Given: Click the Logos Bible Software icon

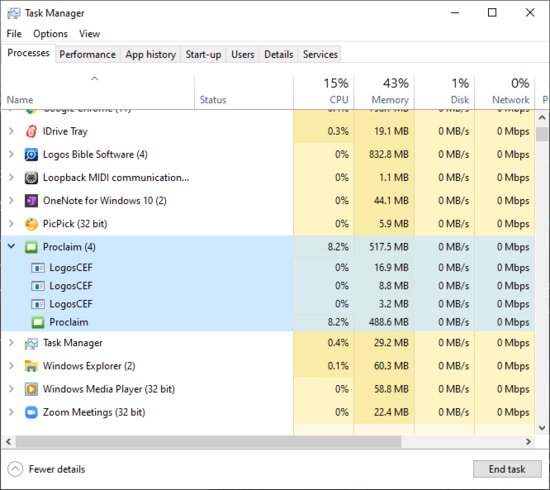Looking at the screenshot, I should [31, 155].
